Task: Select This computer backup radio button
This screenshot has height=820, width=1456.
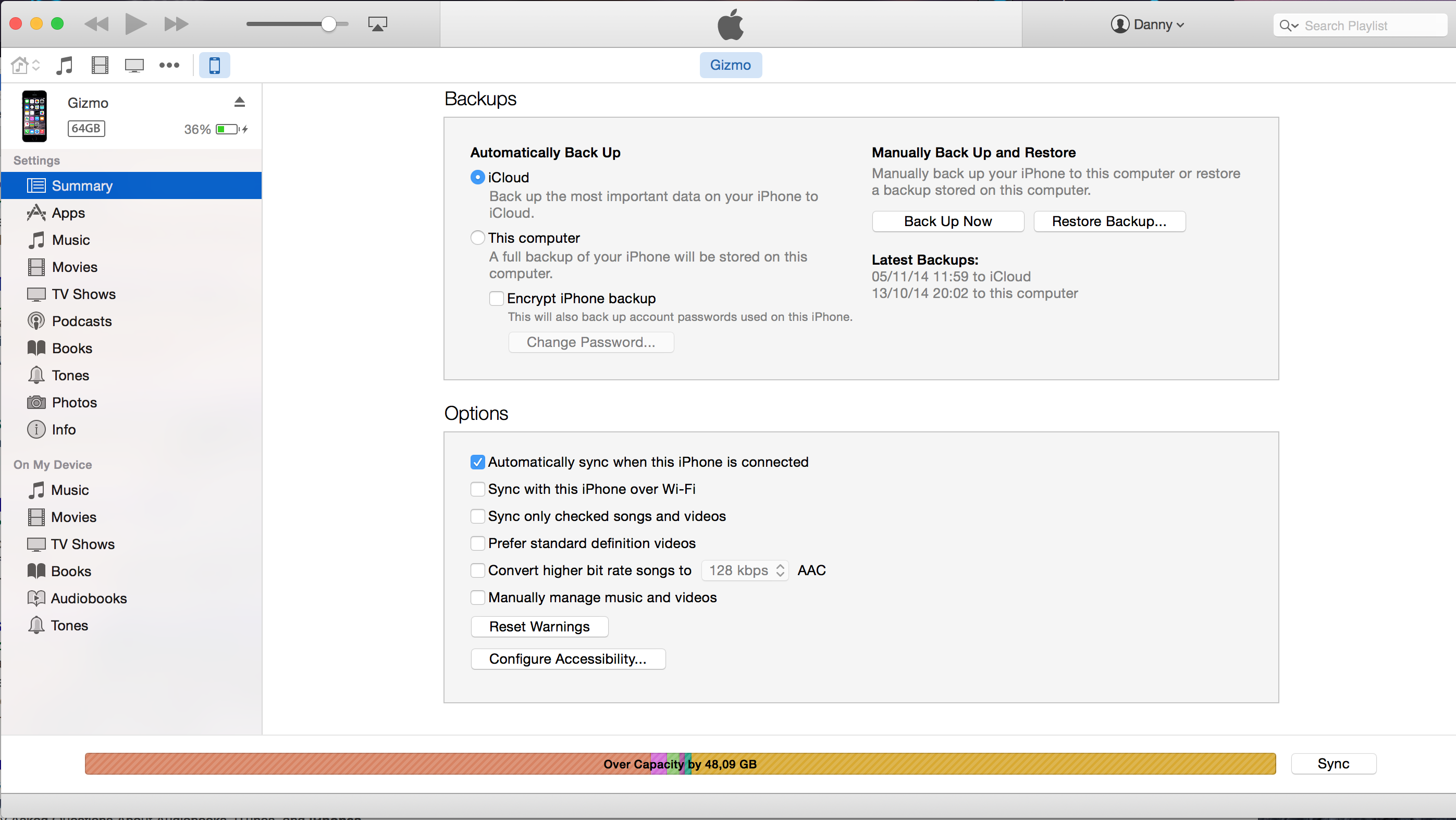Action: click(478, 238)
